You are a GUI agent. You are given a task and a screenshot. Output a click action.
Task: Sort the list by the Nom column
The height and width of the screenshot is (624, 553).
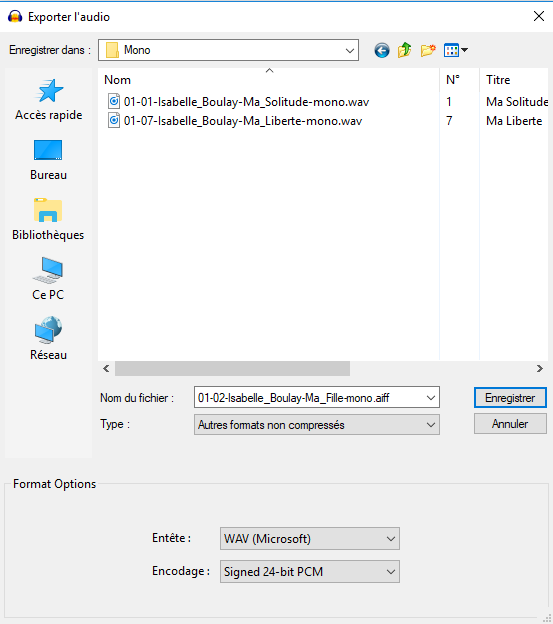(269, 80)
